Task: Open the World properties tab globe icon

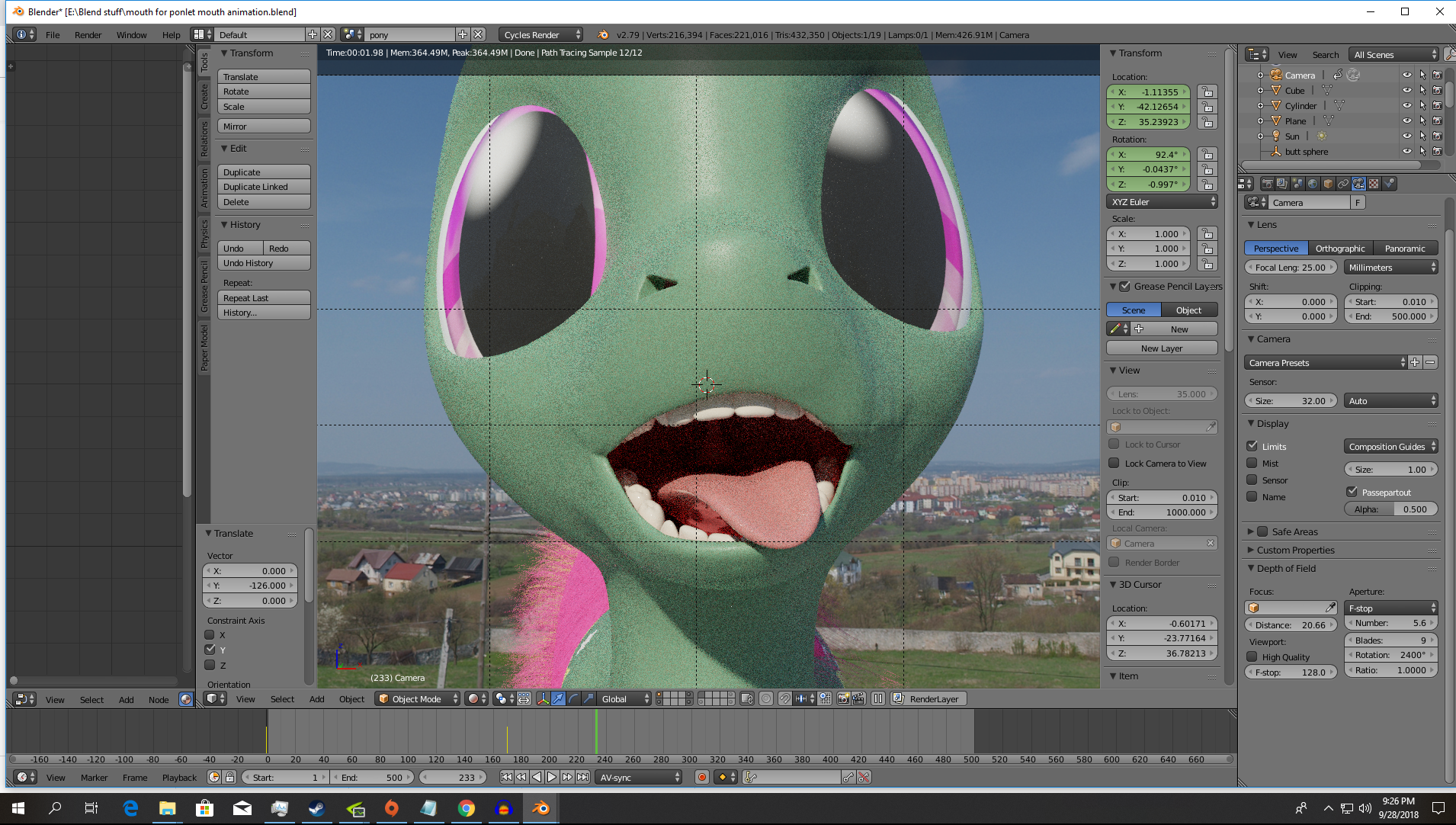Action: point(1313,184)
